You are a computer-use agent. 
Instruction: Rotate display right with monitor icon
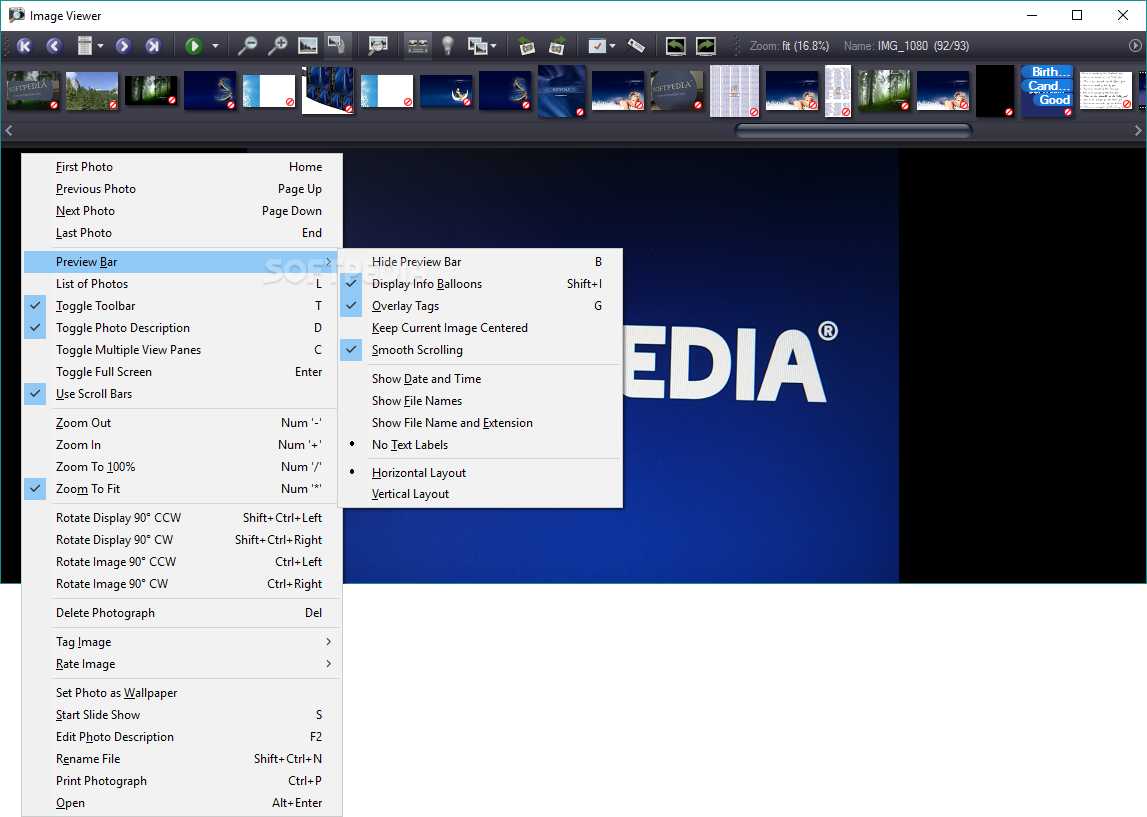point(706,46)
